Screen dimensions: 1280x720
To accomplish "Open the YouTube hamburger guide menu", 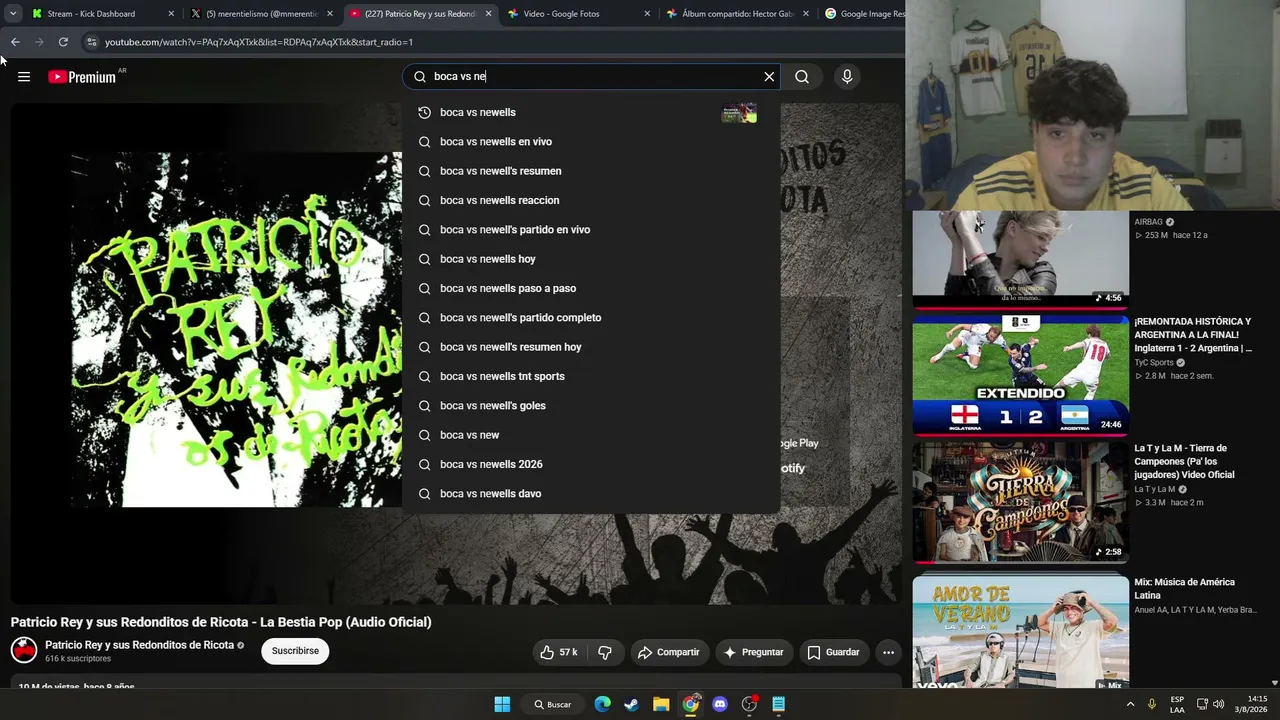I will pos(24,77).
